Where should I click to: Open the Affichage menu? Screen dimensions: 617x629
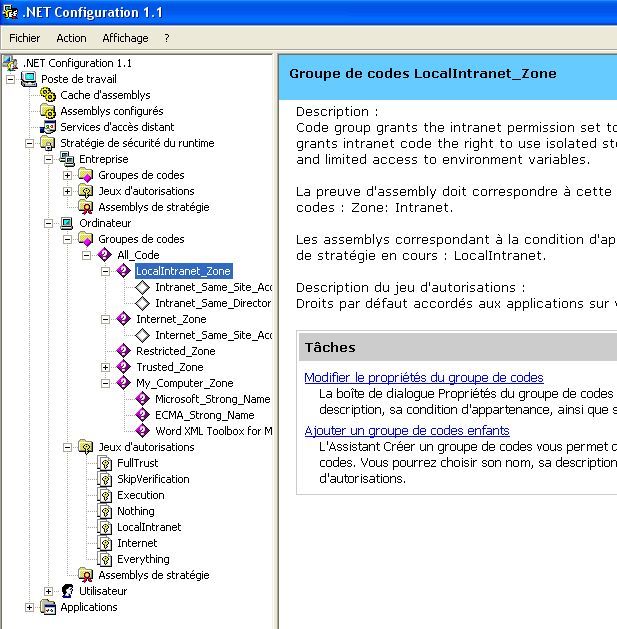125,38
